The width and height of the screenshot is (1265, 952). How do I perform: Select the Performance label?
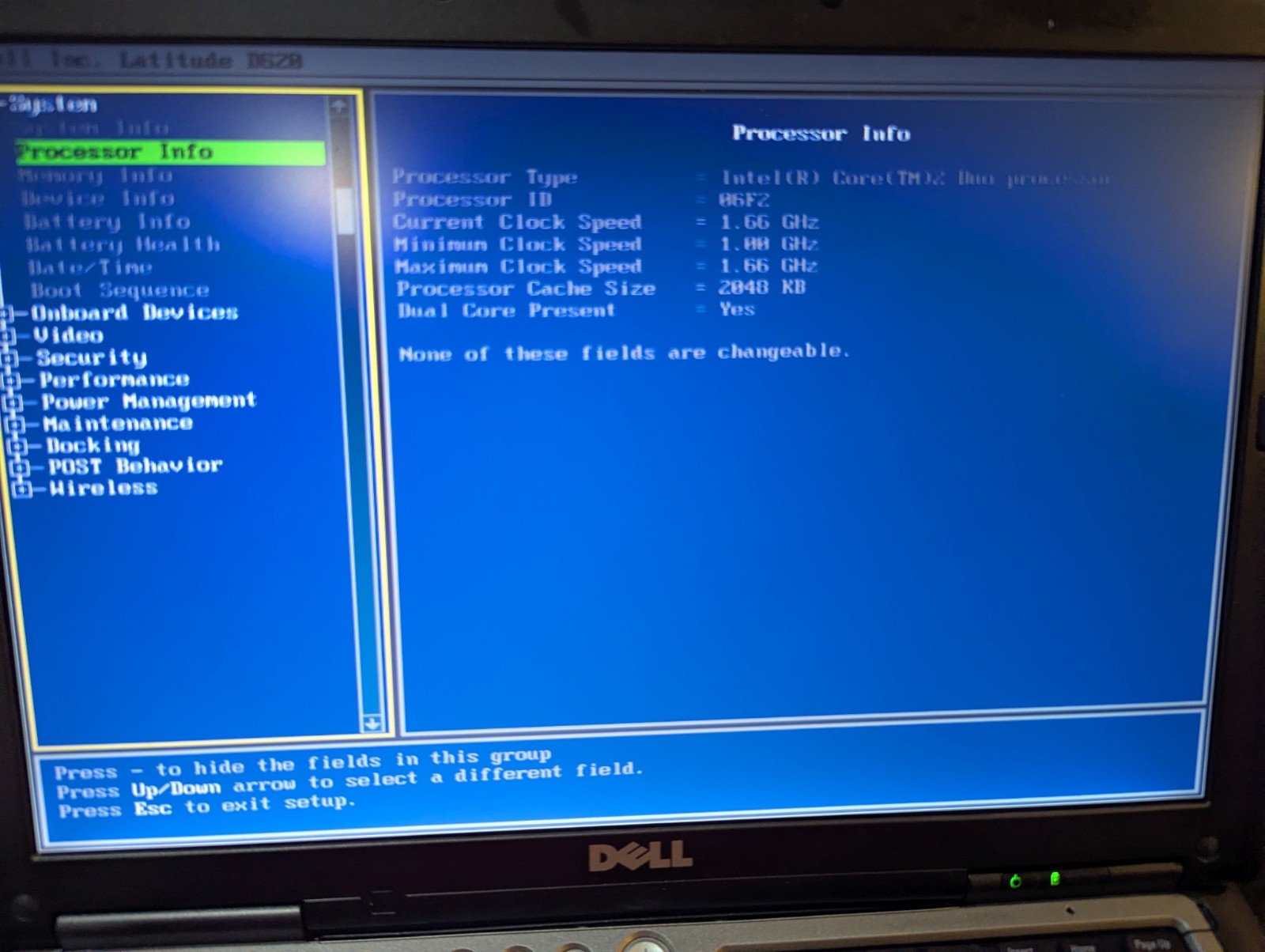(115, 380)
